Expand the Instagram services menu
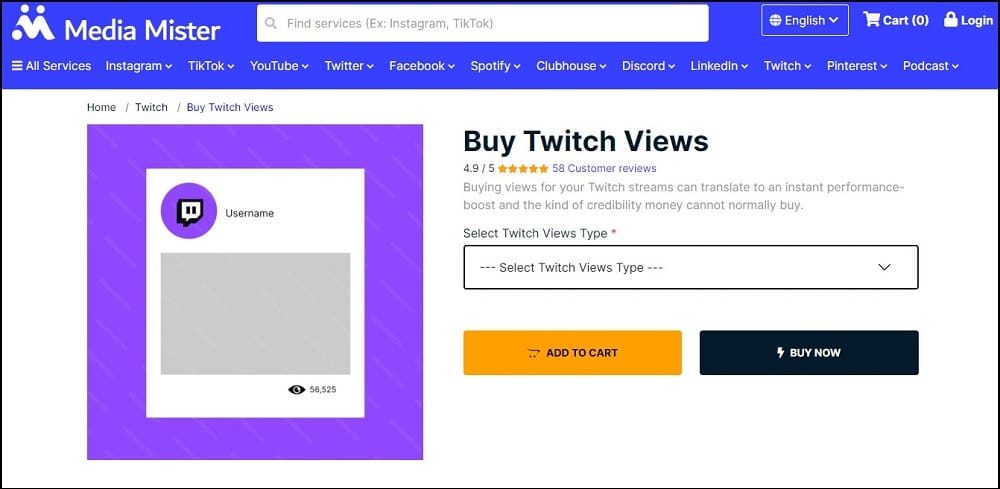Screen dimensions: 1000x489 [140, 66]
